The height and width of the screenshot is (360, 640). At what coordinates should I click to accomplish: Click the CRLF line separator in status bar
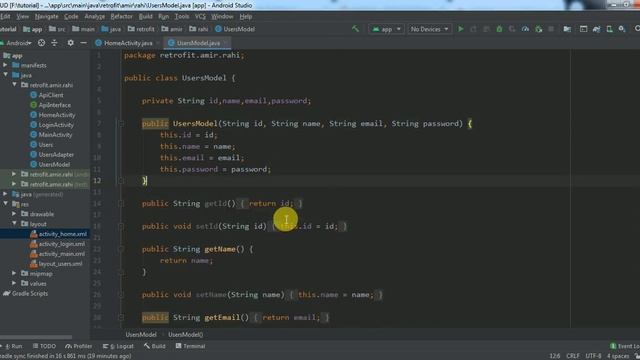click(573, 356)
